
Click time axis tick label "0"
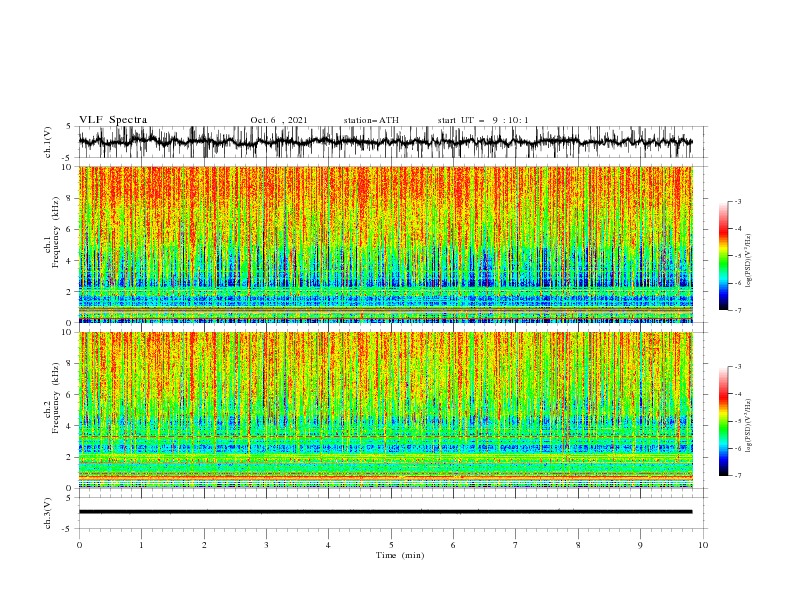79,545
